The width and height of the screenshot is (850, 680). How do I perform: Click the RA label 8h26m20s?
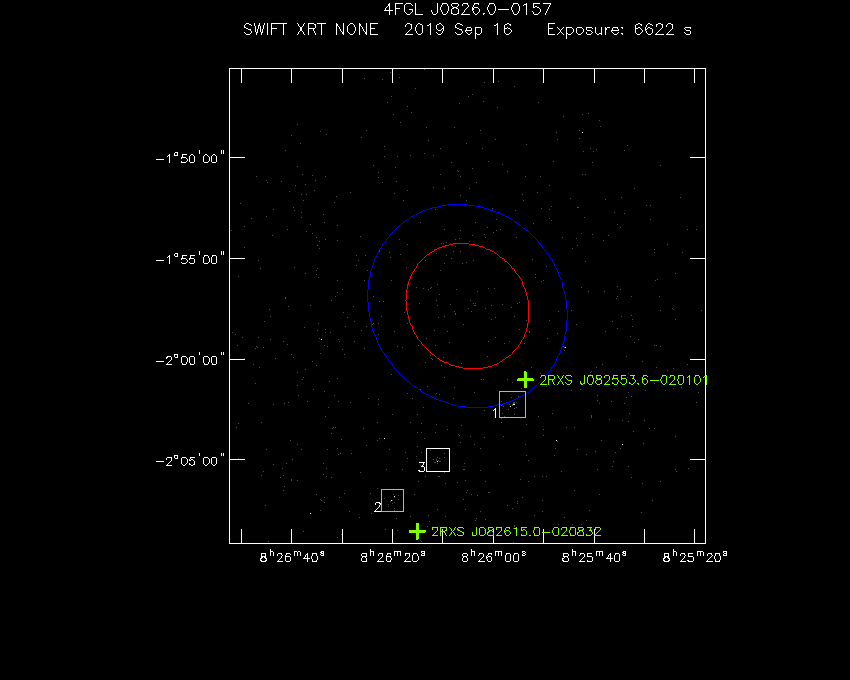(x=393, y=557)
